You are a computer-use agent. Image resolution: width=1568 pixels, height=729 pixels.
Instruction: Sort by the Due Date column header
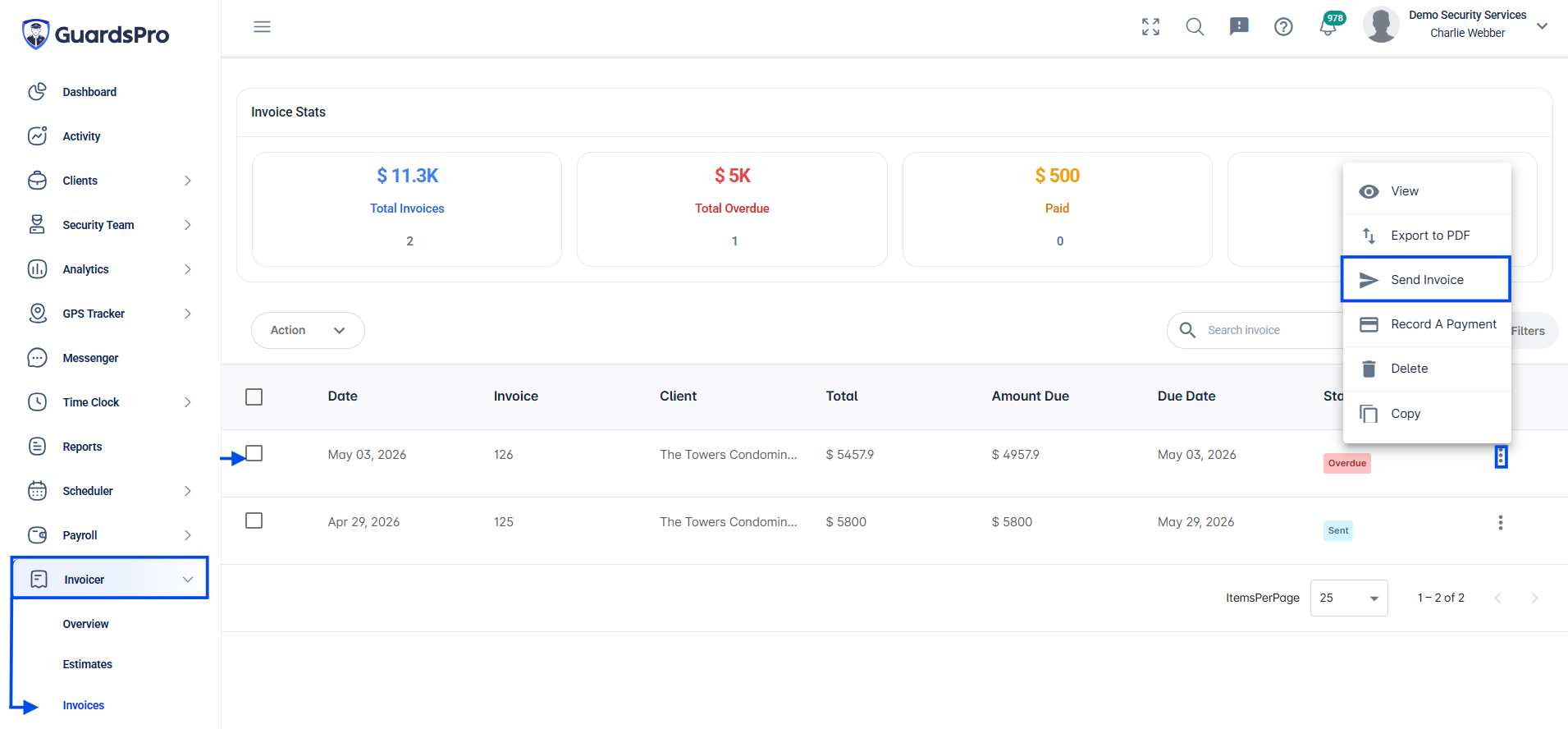tap(1186, 397)
